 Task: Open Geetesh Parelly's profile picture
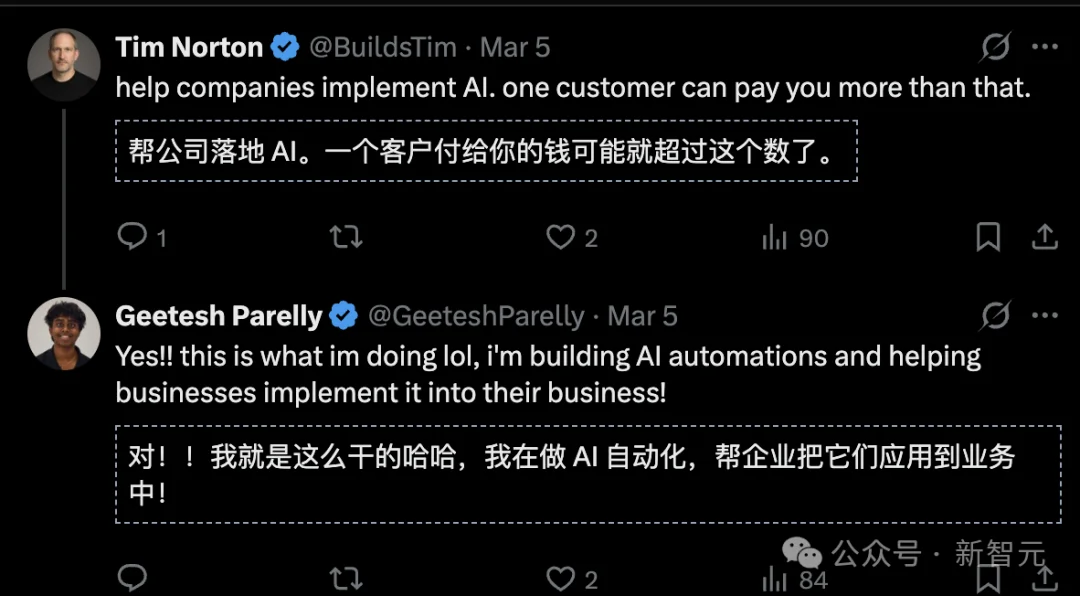pos(64,334)
